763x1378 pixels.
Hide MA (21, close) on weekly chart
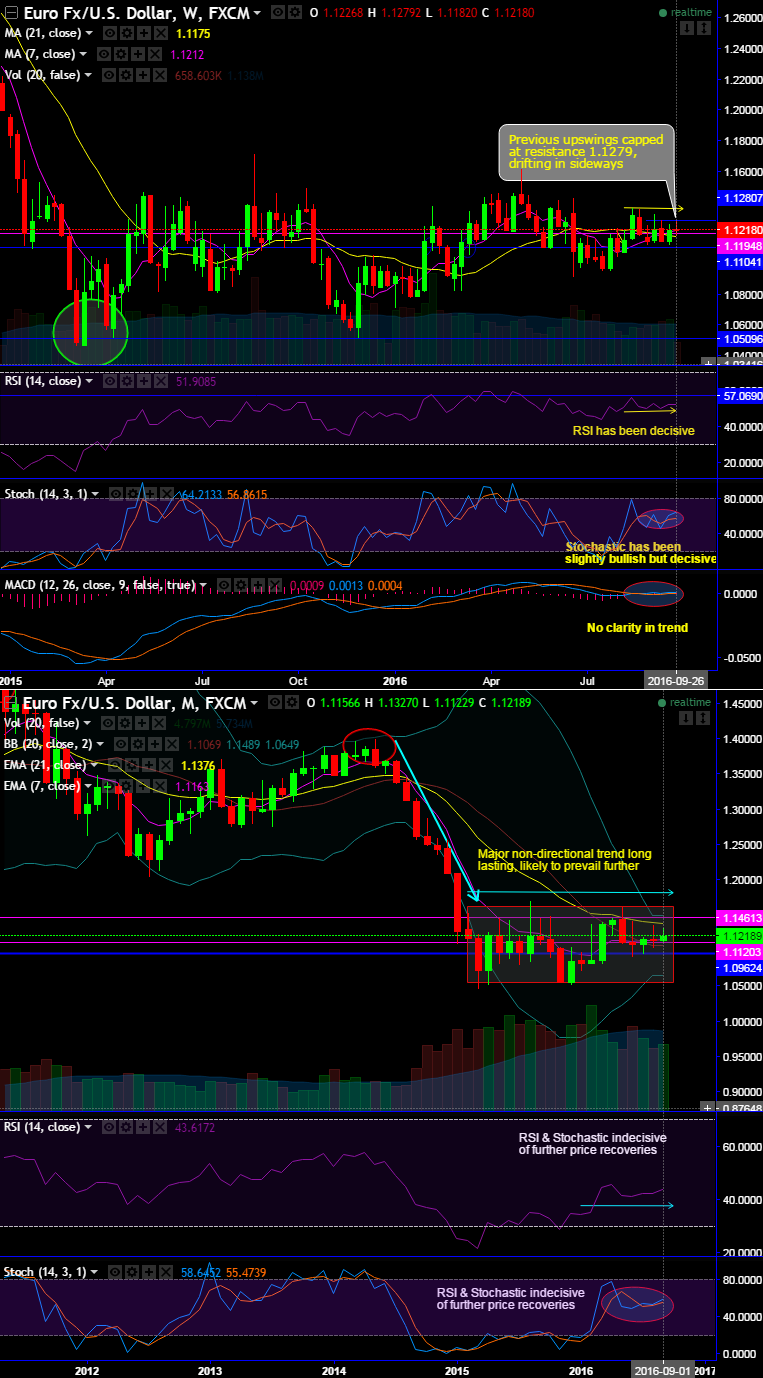tap(110, 33)
